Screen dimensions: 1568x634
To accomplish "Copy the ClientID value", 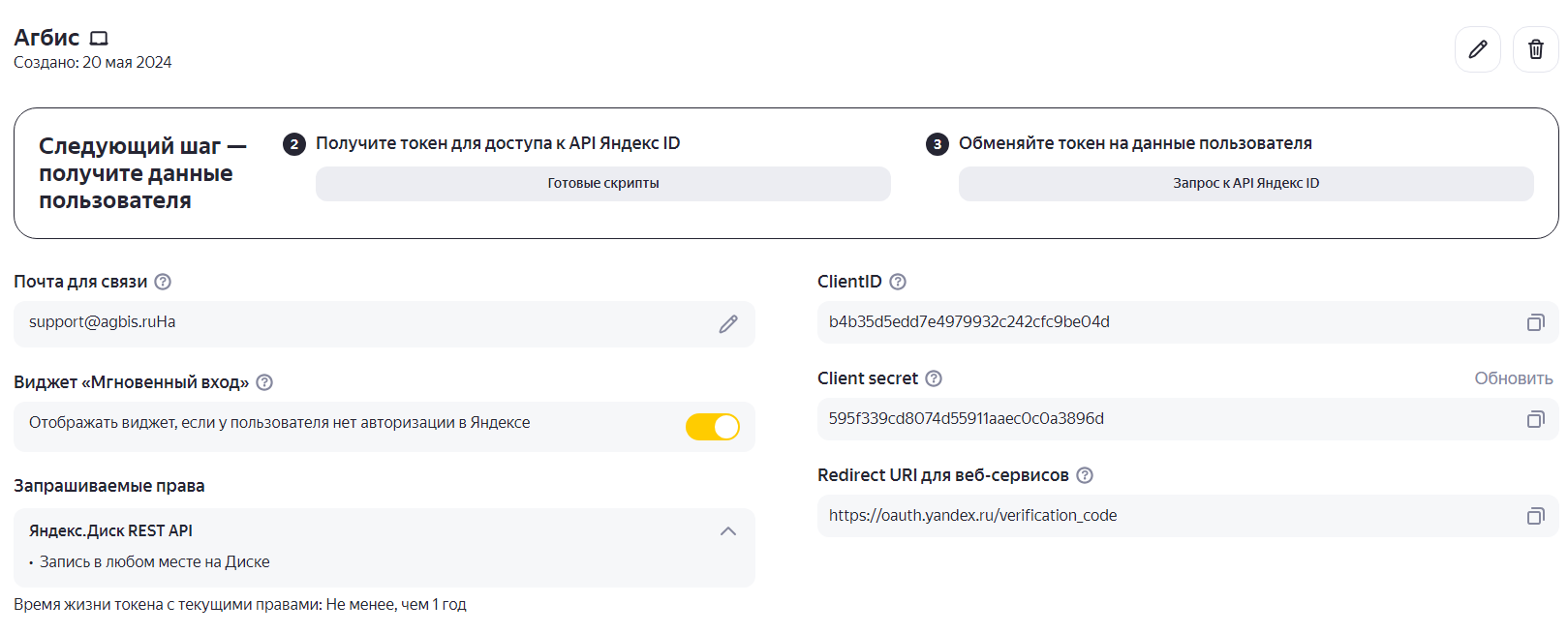I will click(x=1535, y=322).
